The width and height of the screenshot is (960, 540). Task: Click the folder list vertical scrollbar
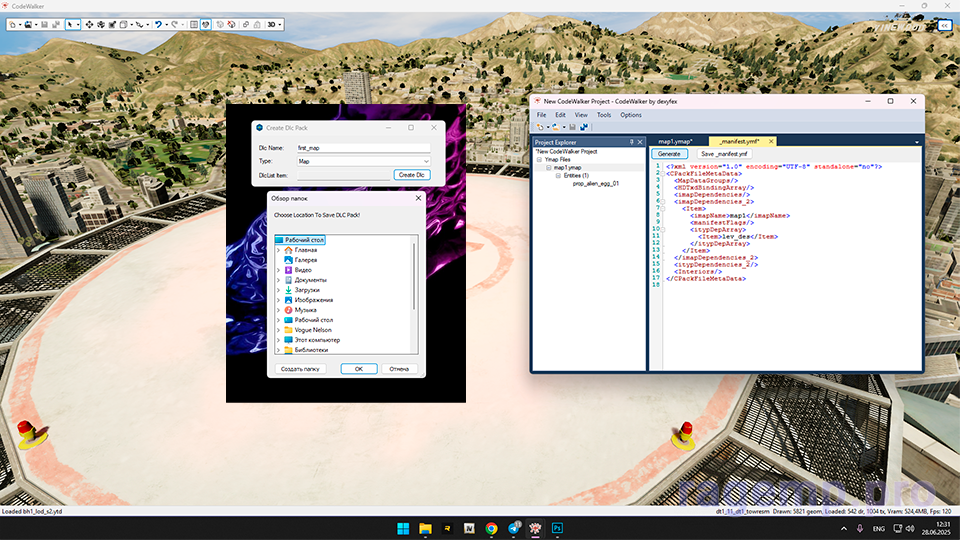(414, 276)
